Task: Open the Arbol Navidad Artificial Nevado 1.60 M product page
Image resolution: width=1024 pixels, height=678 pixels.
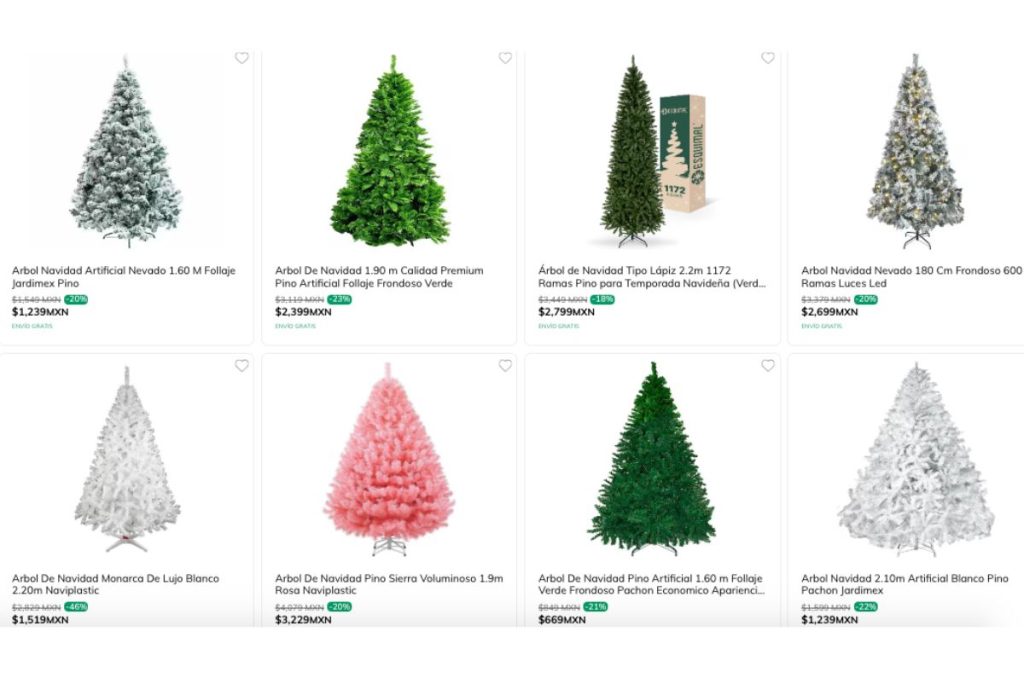Action: pyautogui.click(x=120, y=277)
